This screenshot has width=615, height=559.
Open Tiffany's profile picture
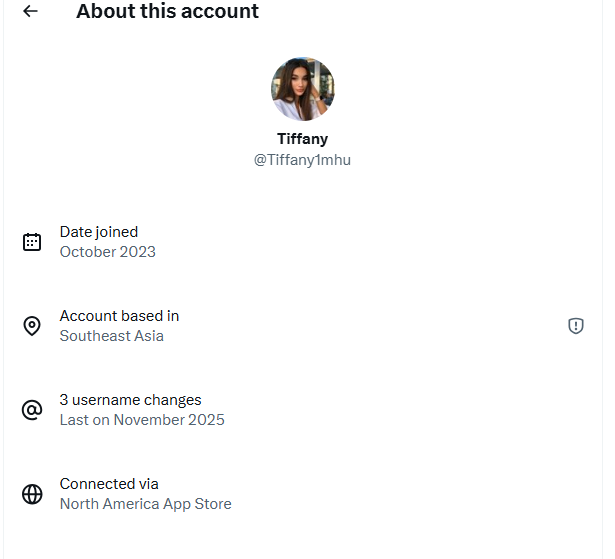coord(302,89)
